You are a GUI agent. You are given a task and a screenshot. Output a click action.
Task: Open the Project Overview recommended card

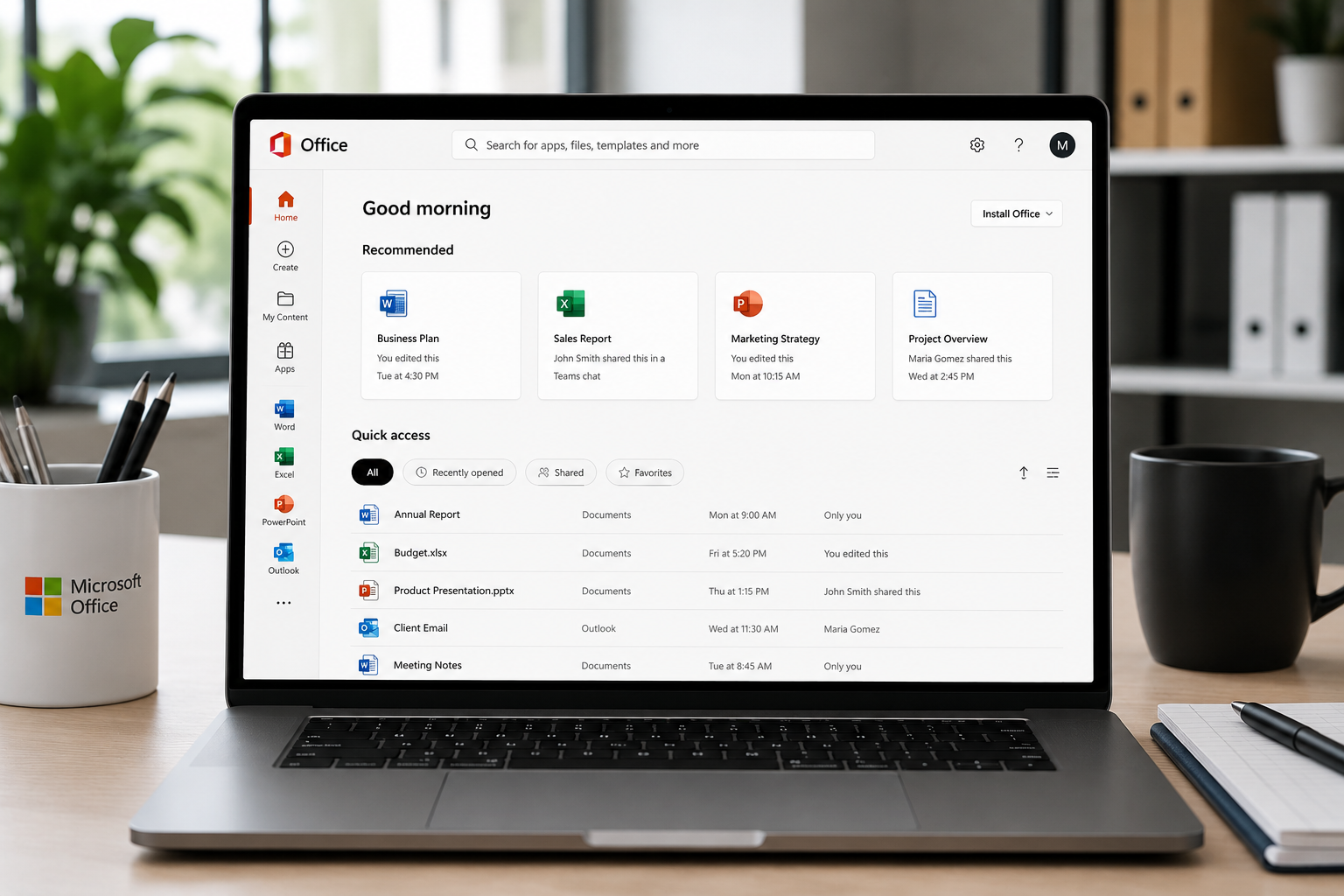(972, 336)
